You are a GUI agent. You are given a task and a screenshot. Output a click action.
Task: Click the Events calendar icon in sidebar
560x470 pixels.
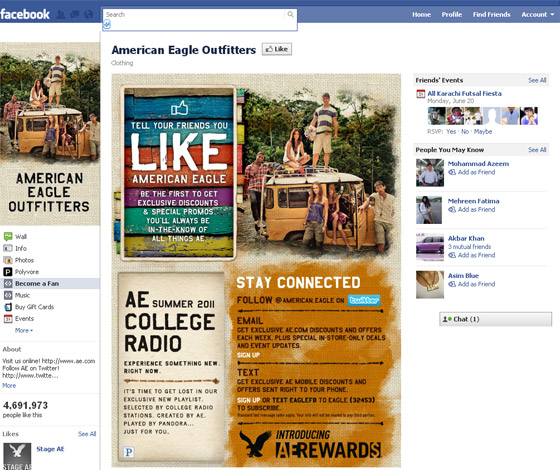point(8,319)
